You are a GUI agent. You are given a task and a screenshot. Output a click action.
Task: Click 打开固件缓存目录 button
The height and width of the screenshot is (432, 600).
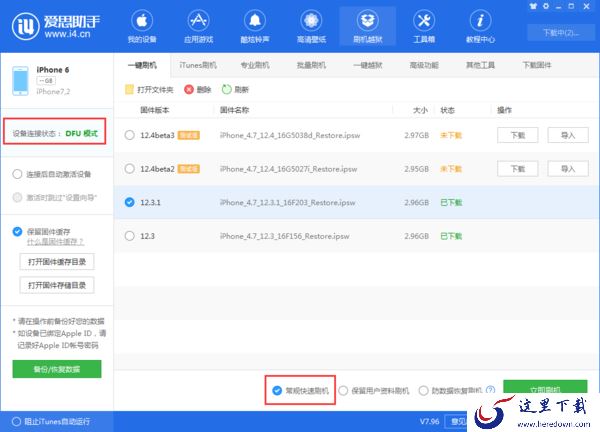click(x=57, y=262)
